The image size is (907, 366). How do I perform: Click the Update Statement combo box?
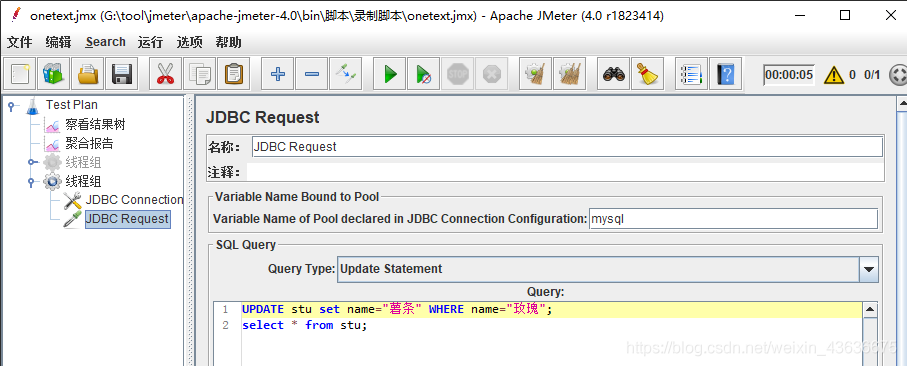coord(608,269)
